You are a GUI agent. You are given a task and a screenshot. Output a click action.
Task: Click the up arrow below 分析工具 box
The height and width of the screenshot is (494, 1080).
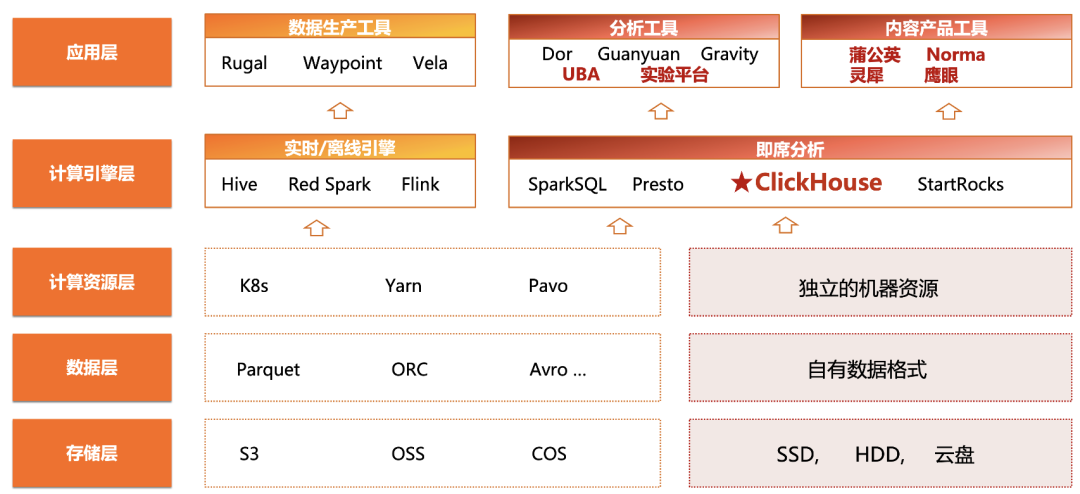[x=660, y=110]
